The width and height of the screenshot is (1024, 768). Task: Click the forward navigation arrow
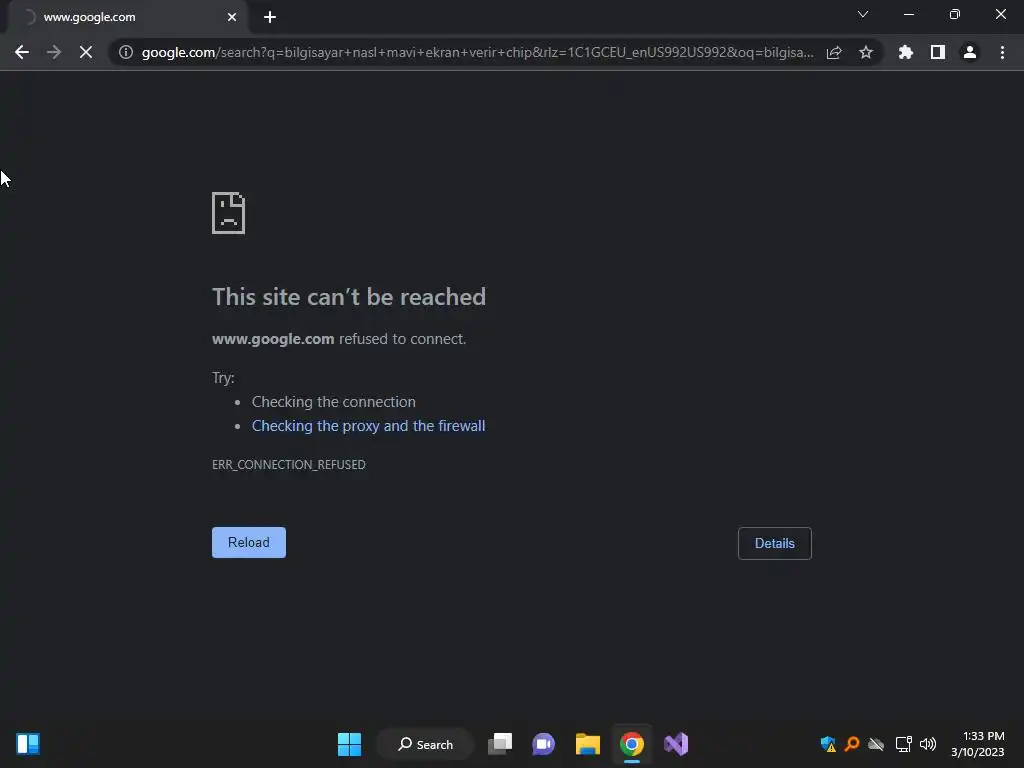54,52
